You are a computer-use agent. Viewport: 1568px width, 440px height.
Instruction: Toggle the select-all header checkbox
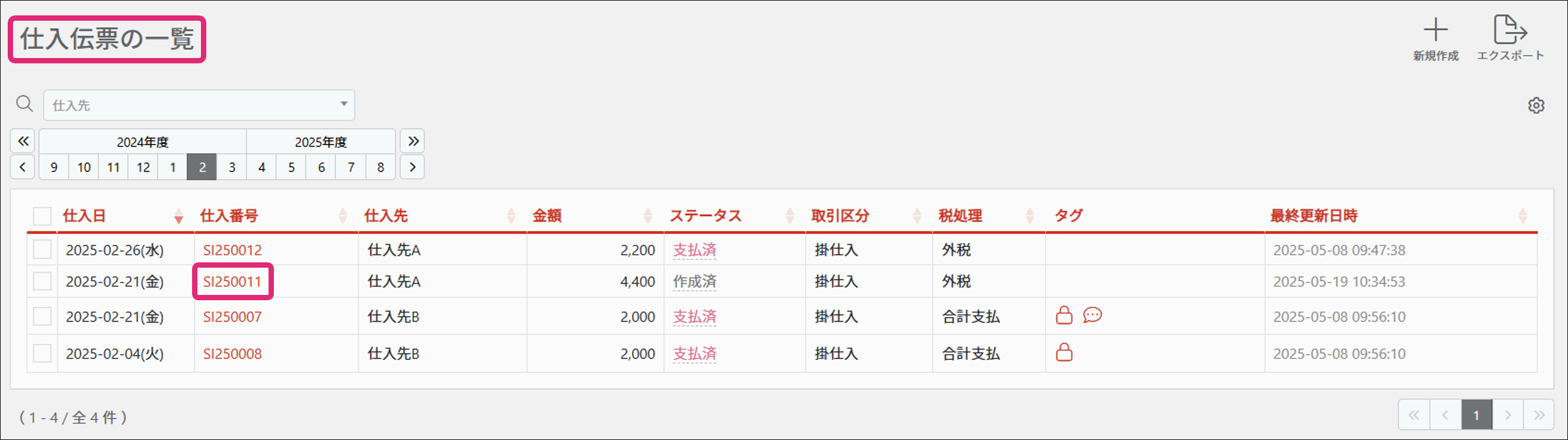pyautogui.click(x=42, y=216)
